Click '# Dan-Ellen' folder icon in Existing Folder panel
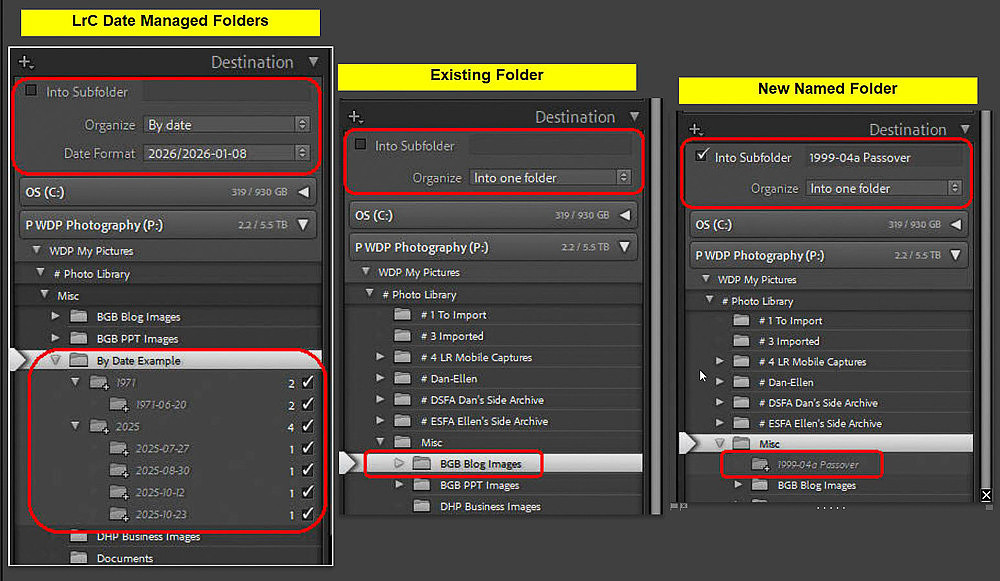 402,378
